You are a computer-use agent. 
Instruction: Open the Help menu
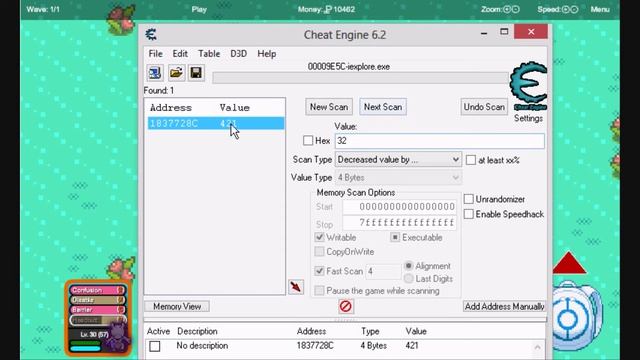coord(267,54)
